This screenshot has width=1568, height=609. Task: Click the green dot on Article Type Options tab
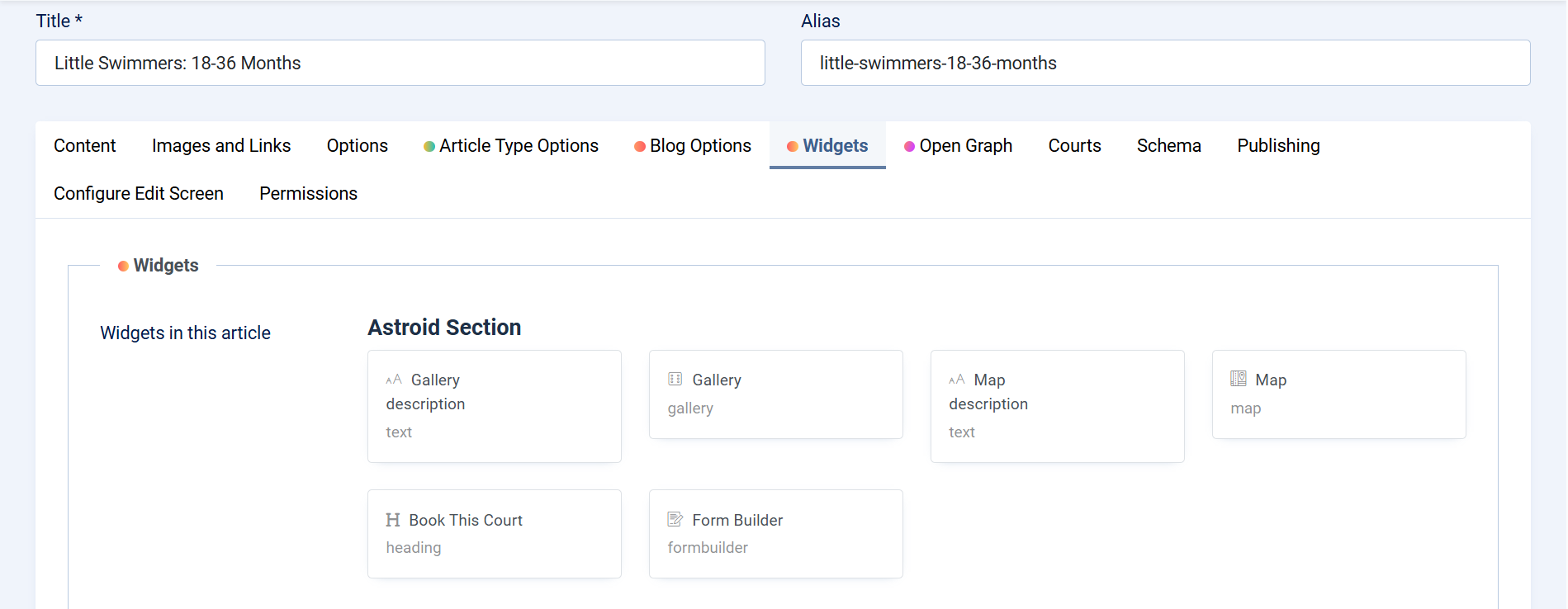point(429,146)
